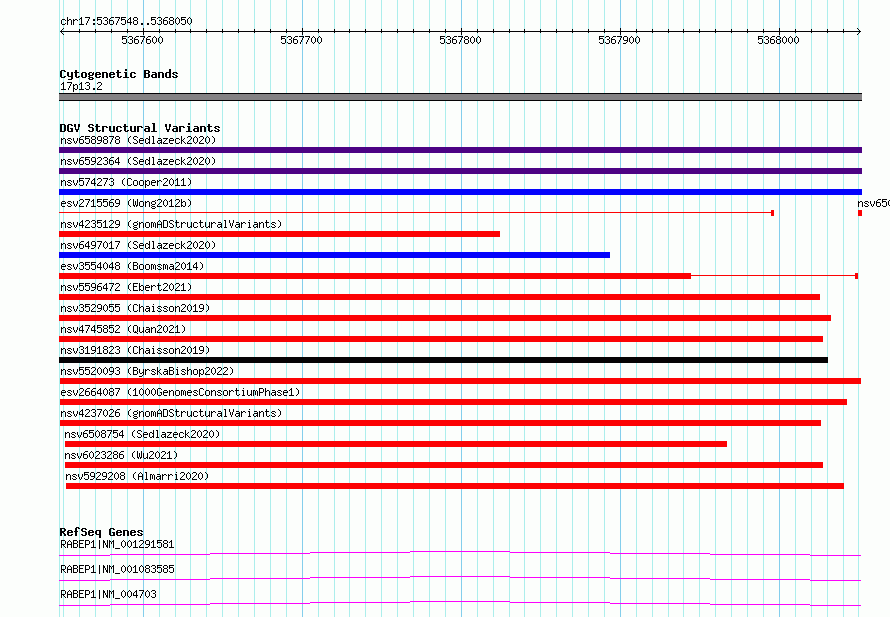Click the nsv4237026 (gnomADStructuralVariants) label
This screenshot has width=890, height=617.
click(171, 413)
